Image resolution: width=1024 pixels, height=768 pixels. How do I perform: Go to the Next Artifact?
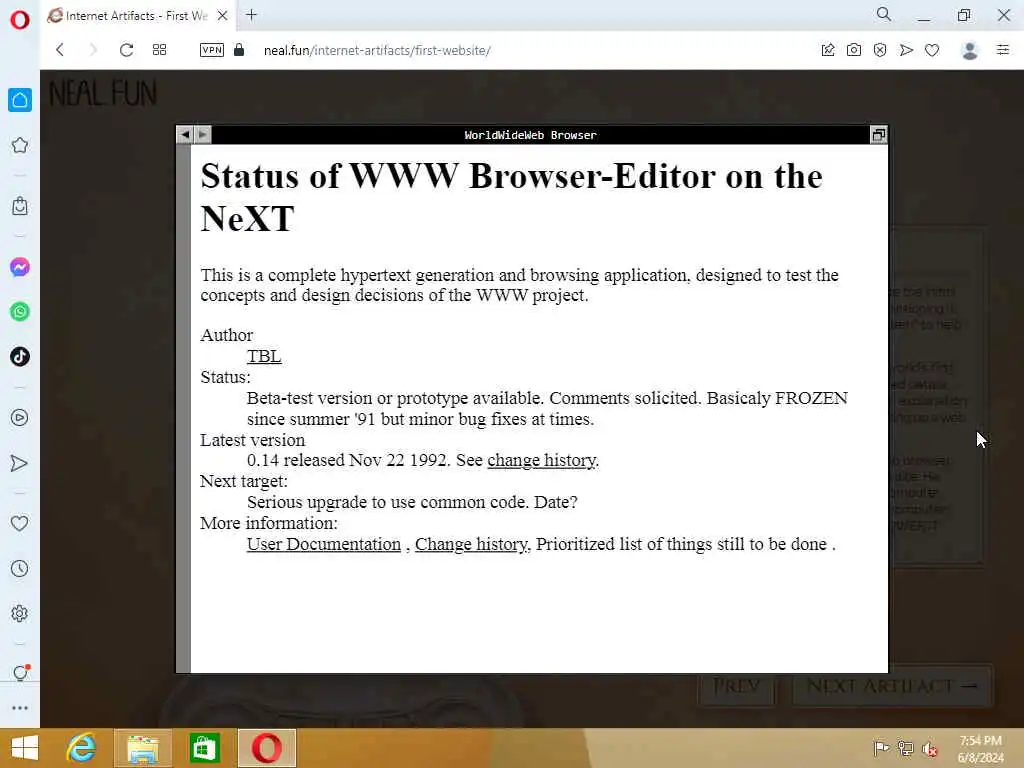pyautogui.click(x=891, y=686)
